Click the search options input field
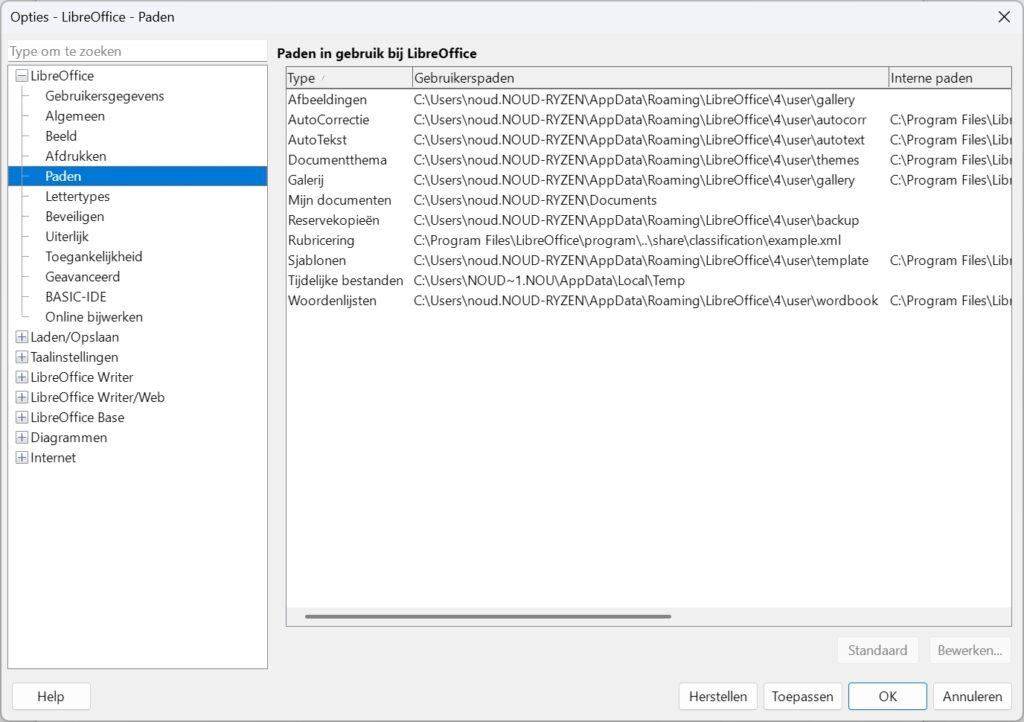1024x722 pixels. (x=137, y=51)
